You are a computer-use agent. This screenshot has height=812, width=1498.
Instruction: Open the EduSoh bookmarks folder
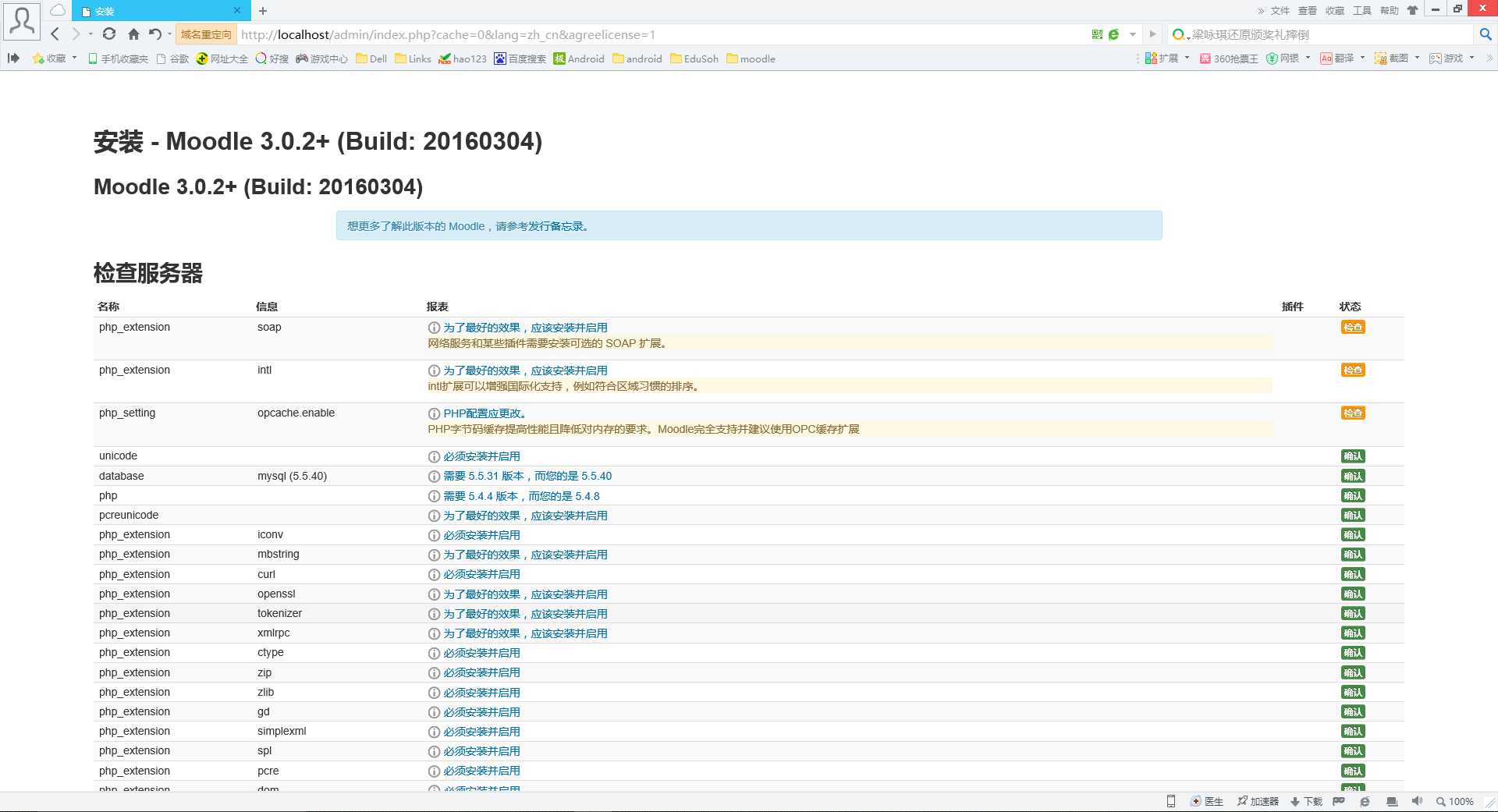point(694,59)
